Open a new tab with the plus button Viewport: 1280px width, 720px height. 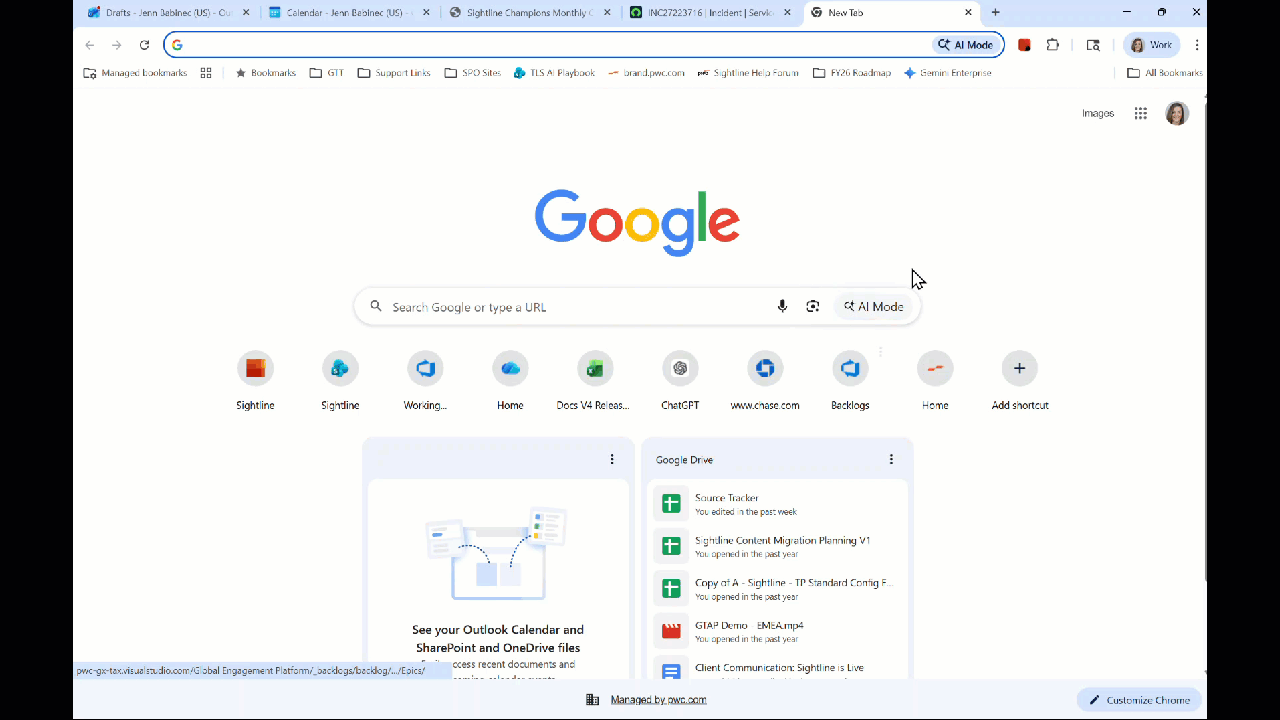tap(995, 13)
